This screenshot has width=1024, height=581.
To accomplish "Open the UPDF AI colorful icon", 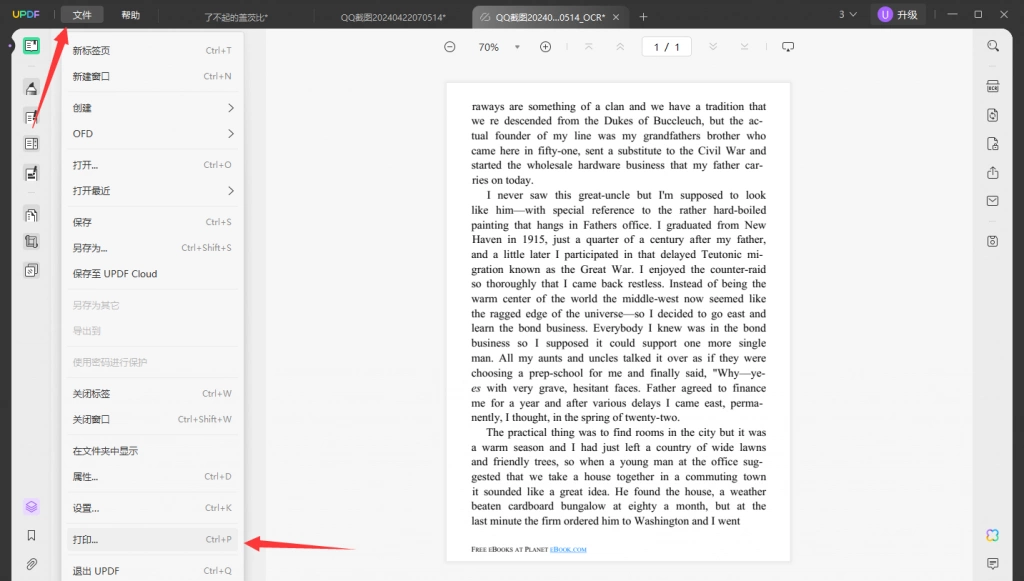I will tap(993, 535).
